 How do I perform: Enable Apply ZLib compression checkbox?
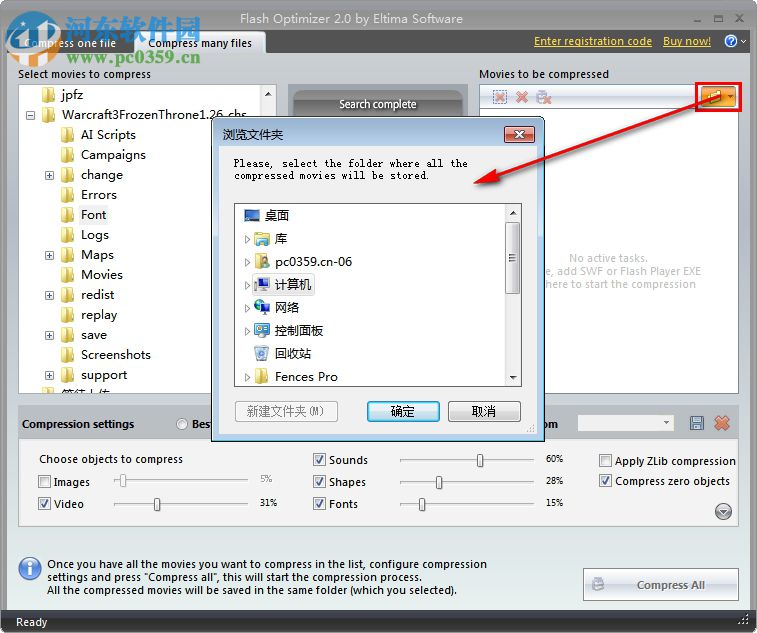click(605, 461)
